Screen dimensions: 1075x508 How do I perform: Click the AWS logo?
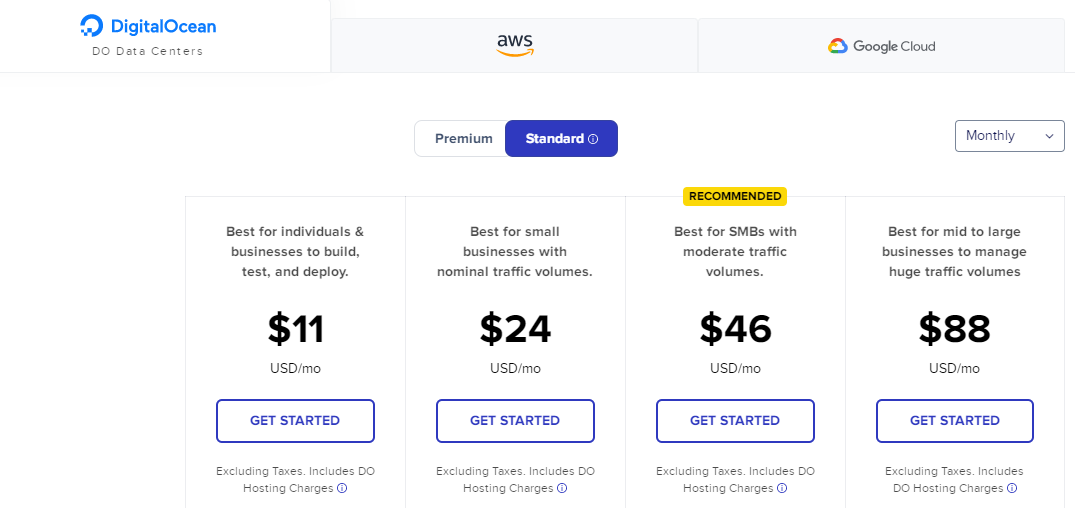[x=515, y=45]
